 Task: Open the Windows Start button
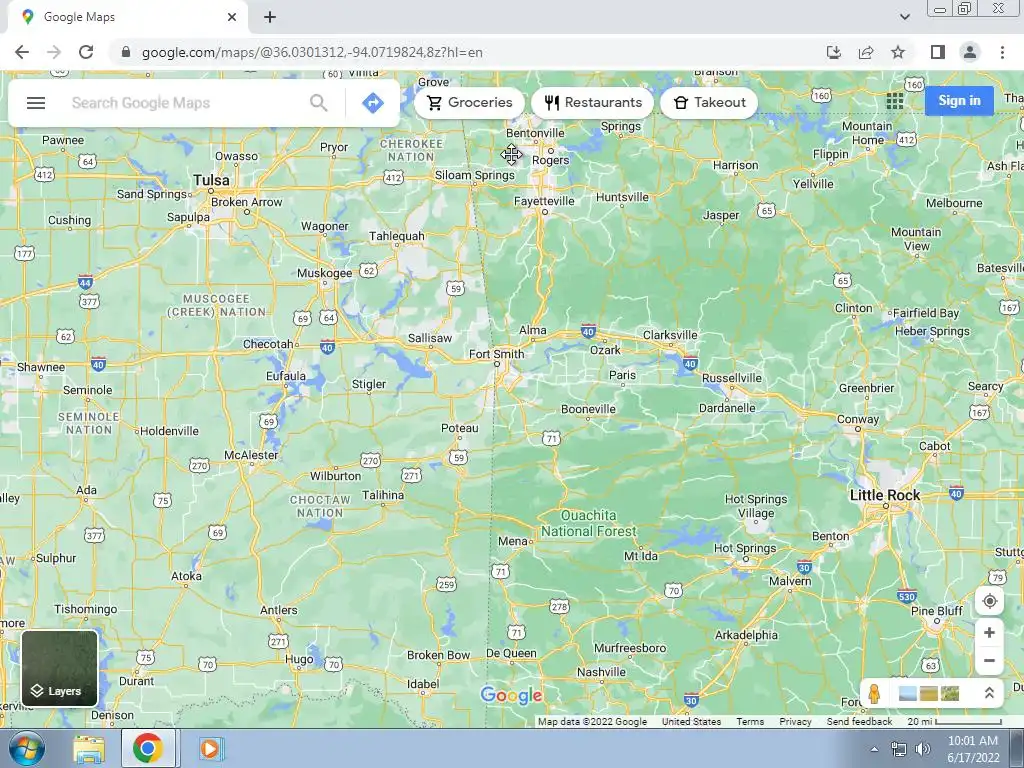point(25,748)
